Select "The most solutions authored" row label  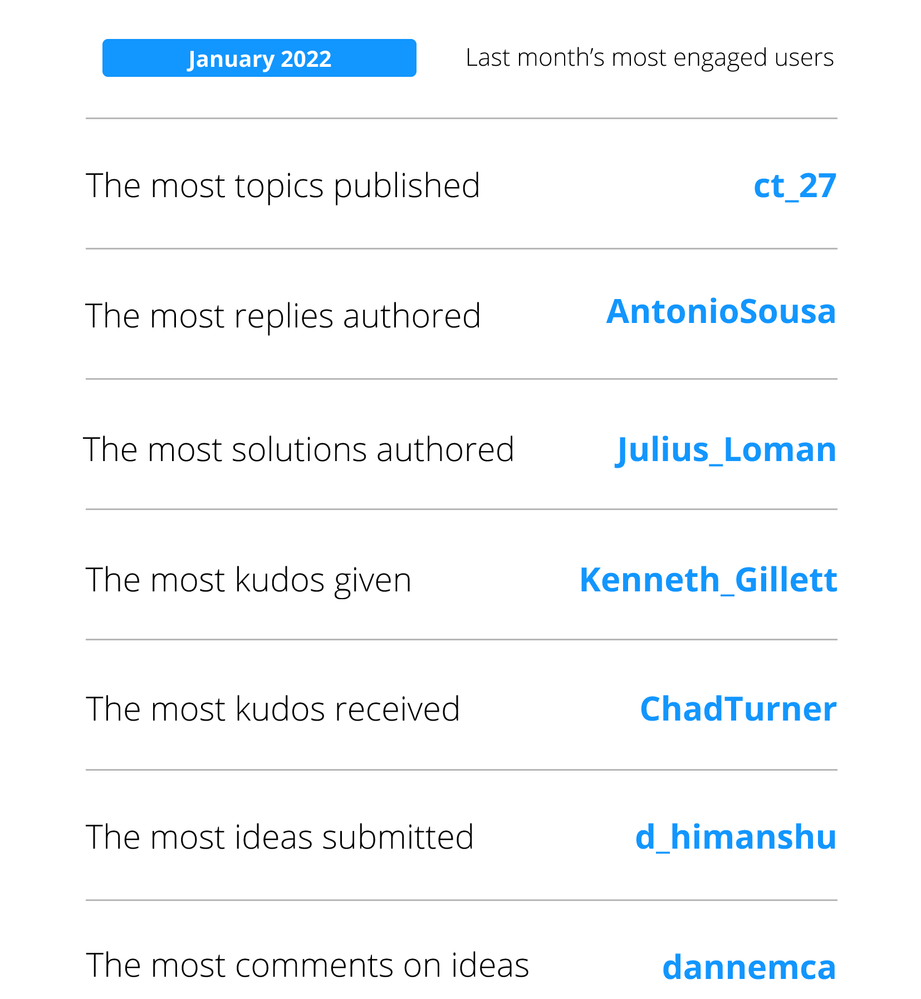tap(298, 450)
